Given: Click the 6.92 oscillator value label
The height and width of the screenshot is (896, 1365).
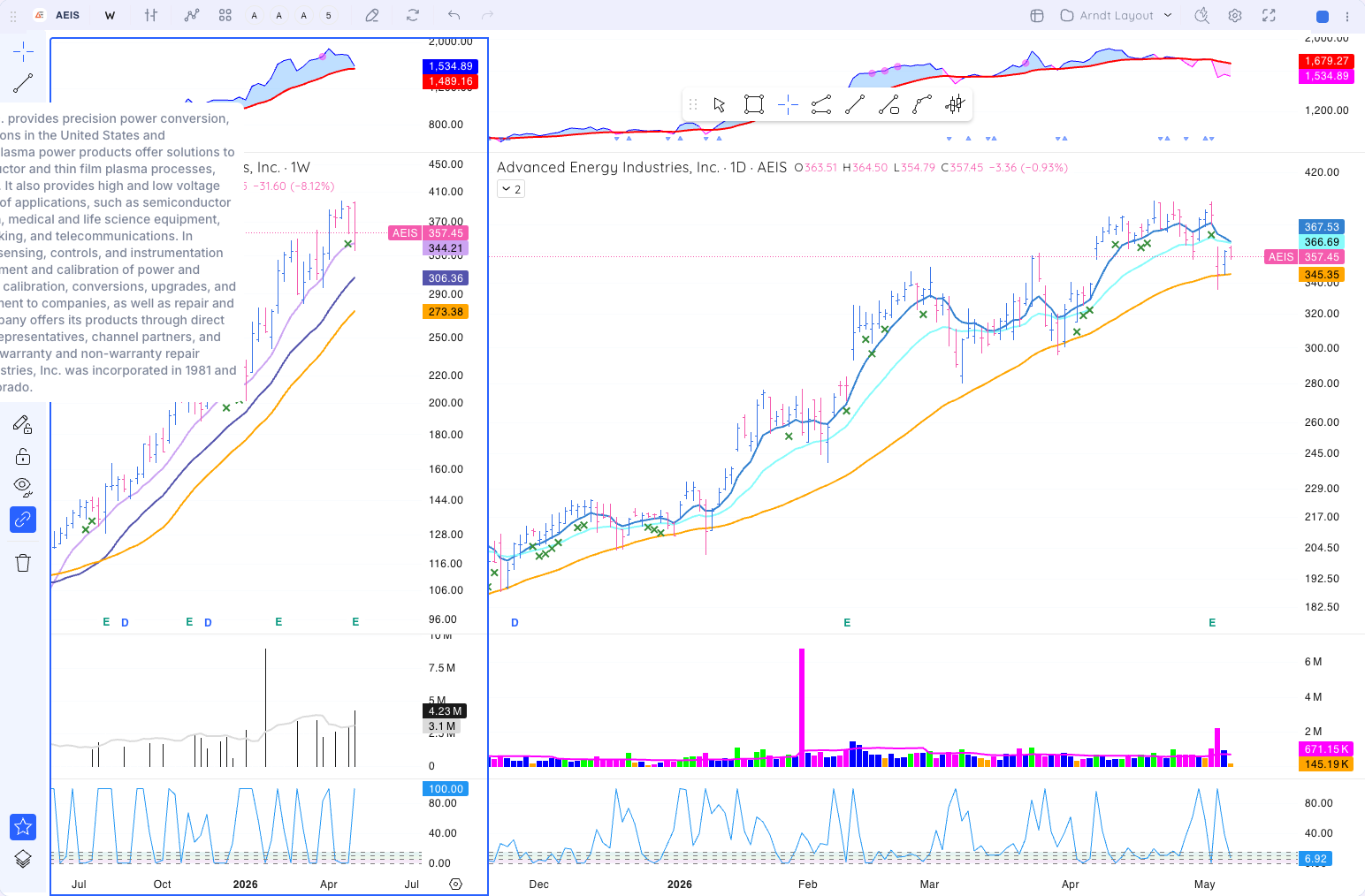Looking at the screenshot, I should pos(1315,859).
